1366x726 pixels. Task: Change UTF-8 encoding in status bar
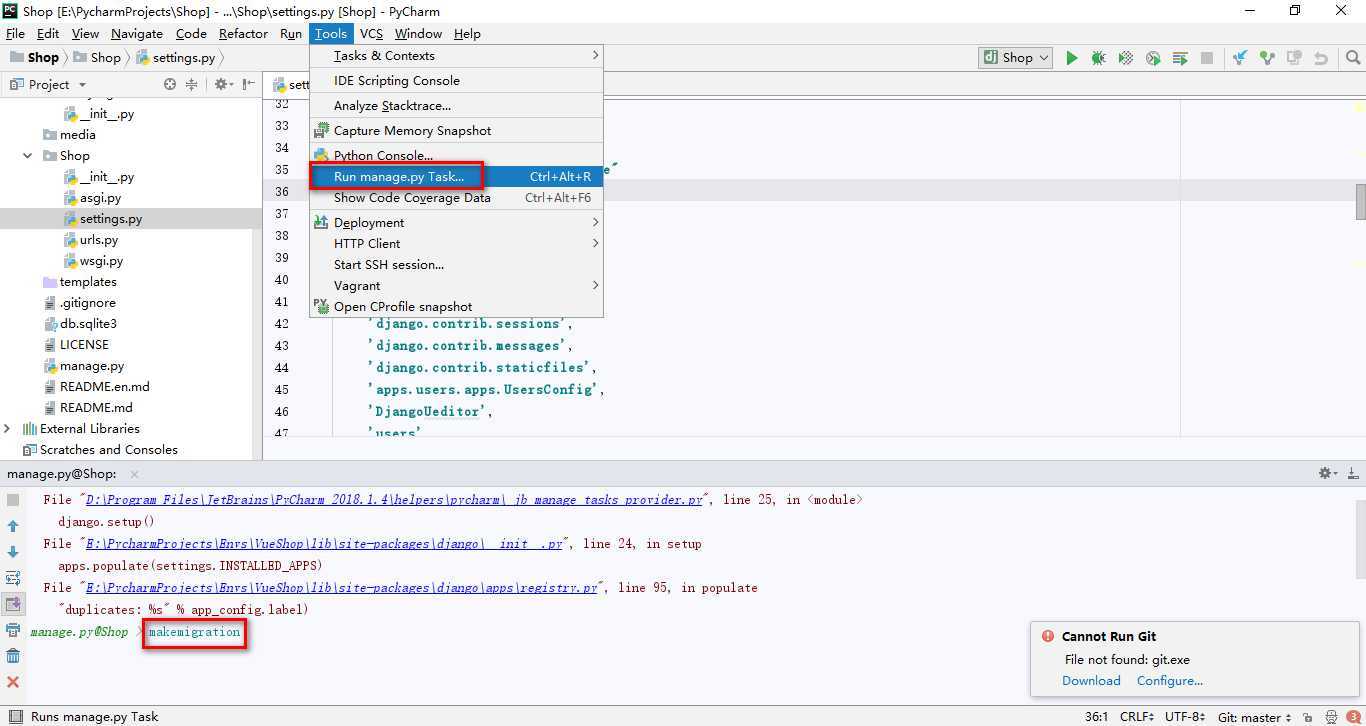(x=1186, y=717)
